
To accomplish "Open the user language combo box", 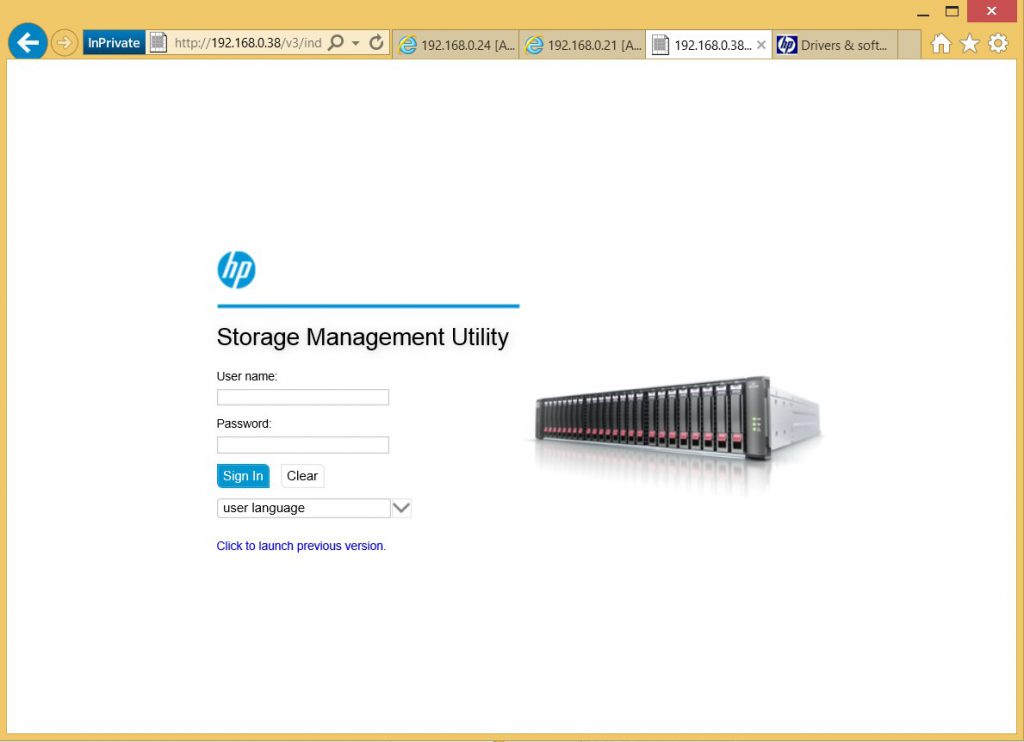I will click(304, 508).
